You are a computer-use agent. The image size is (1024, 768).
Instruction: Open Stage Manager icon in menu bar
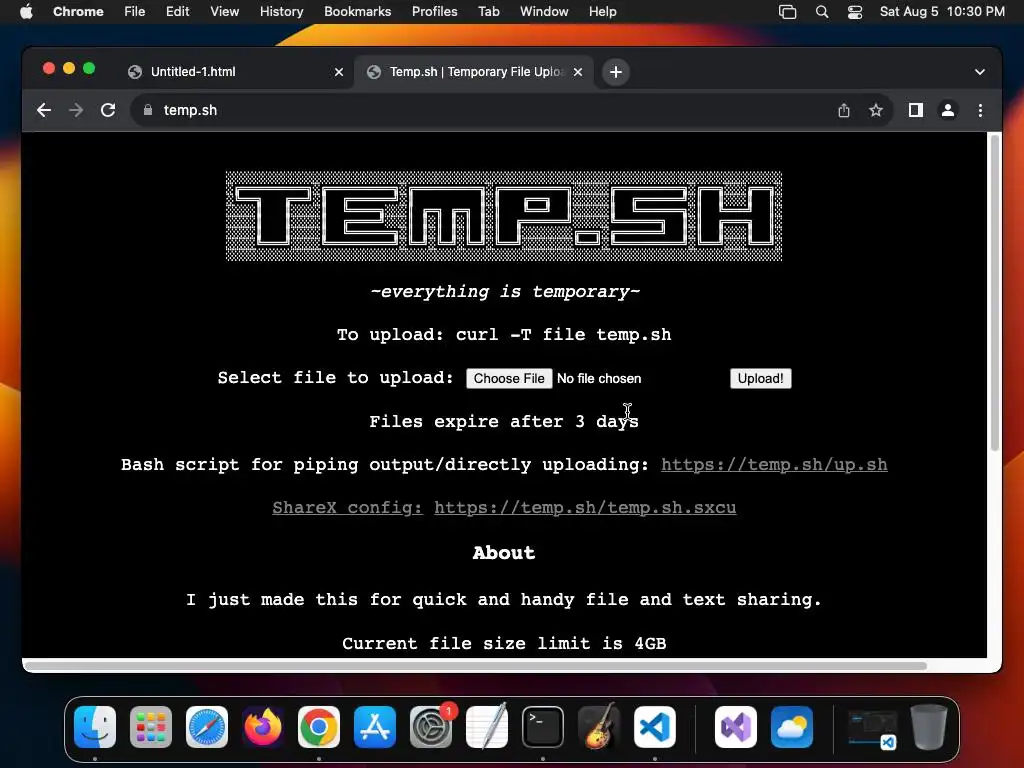coord(788,12)
